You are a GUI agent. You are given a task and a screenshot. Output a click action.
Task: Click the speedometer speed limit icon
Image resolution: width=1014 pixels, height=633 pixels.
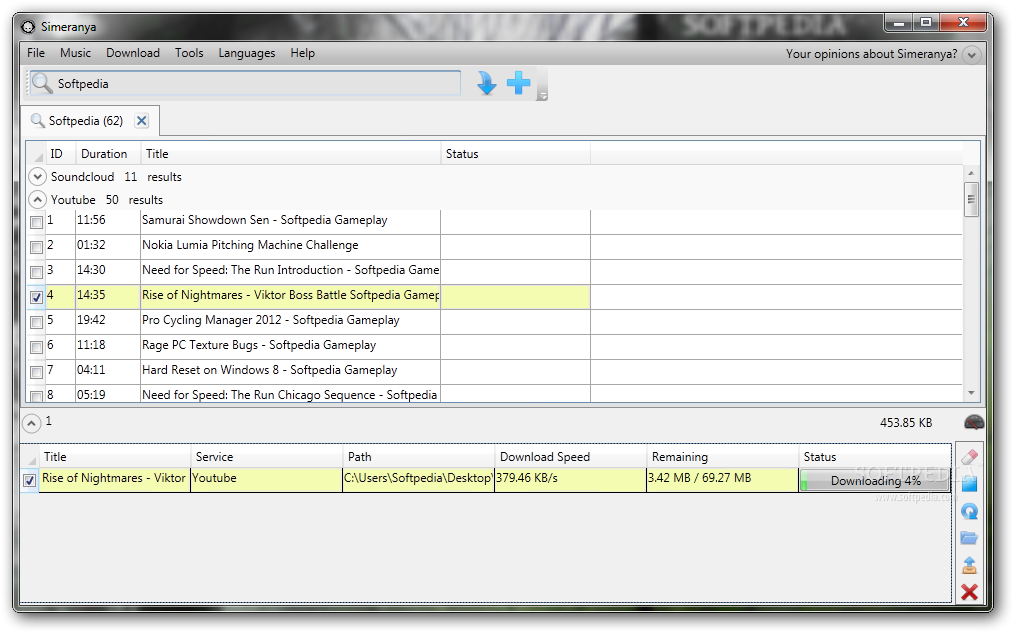(974, 423)
